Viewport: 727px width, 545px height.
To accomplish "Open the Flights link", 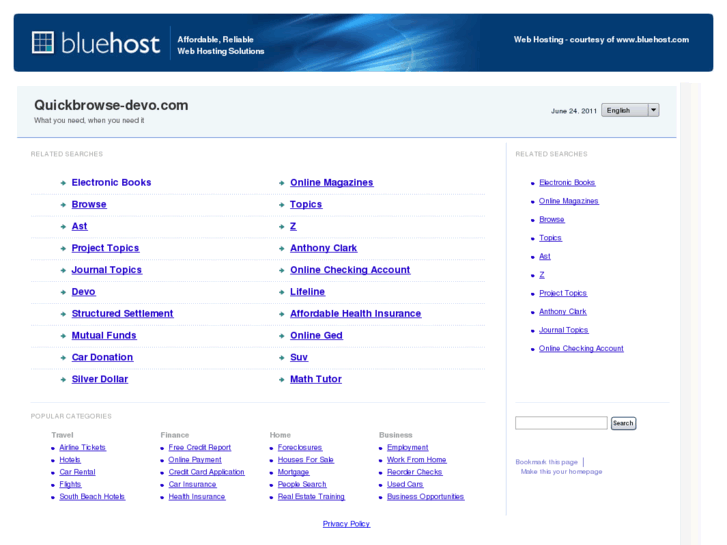I will (70, 484).
